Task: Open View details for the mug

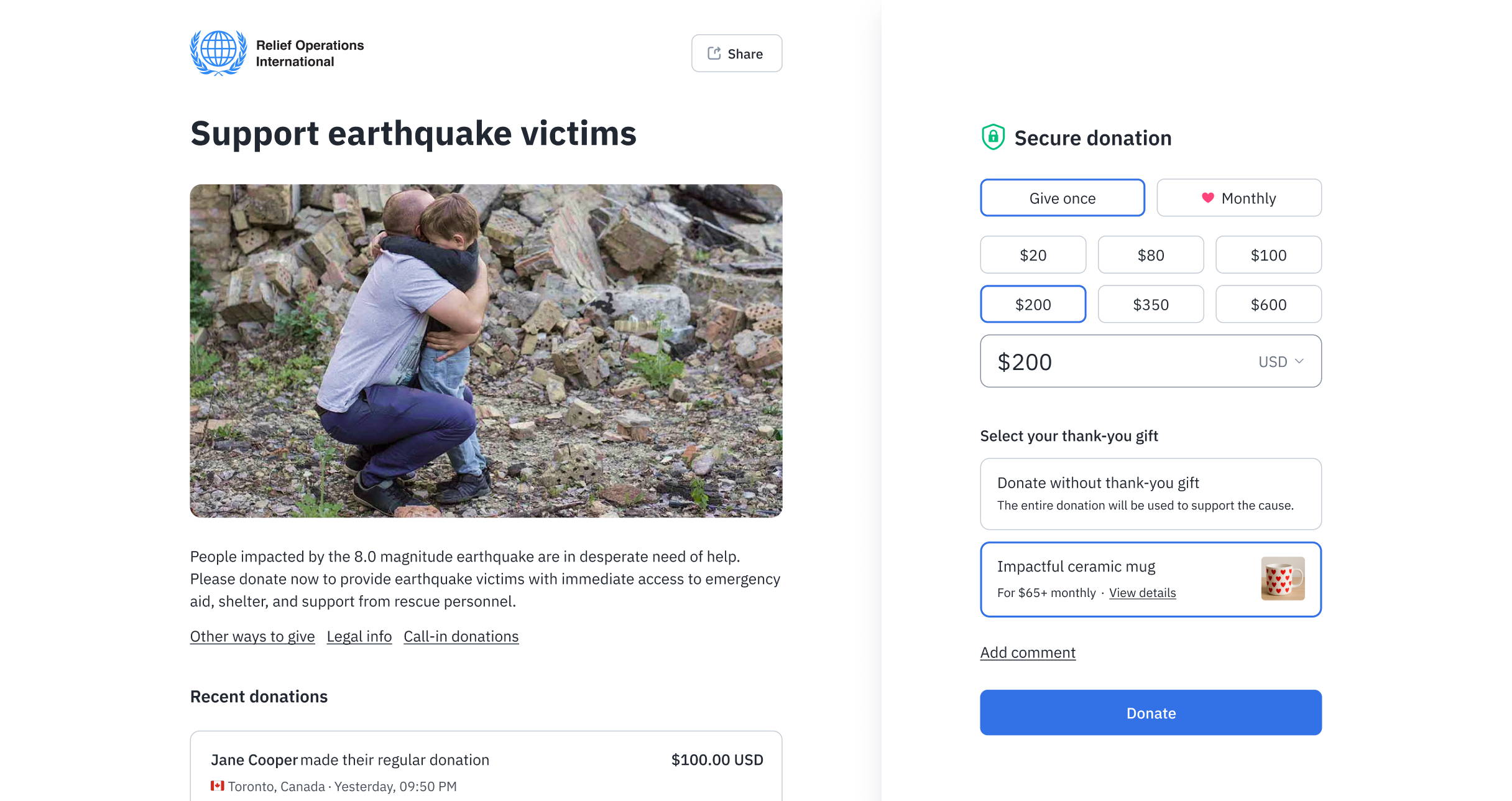Action: tap(1142, 593)
